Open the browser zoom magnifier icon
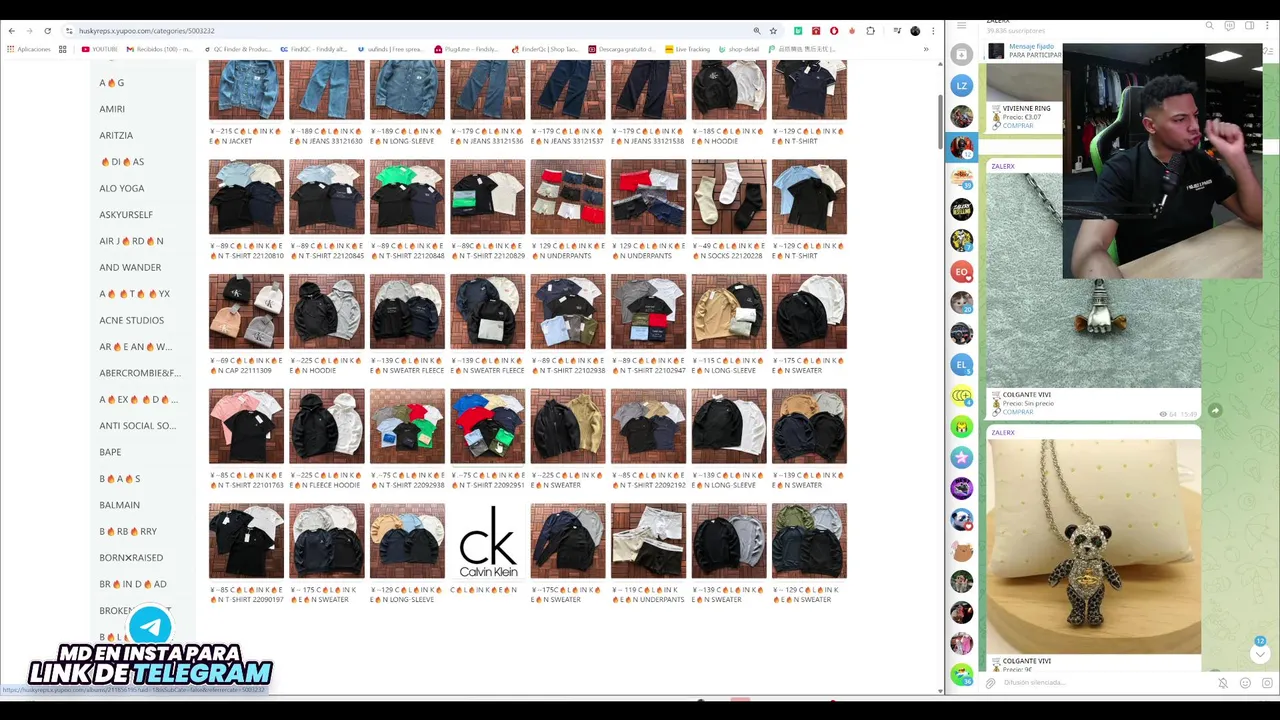The height and width of the screenshot is (720, 1280). 757,31
